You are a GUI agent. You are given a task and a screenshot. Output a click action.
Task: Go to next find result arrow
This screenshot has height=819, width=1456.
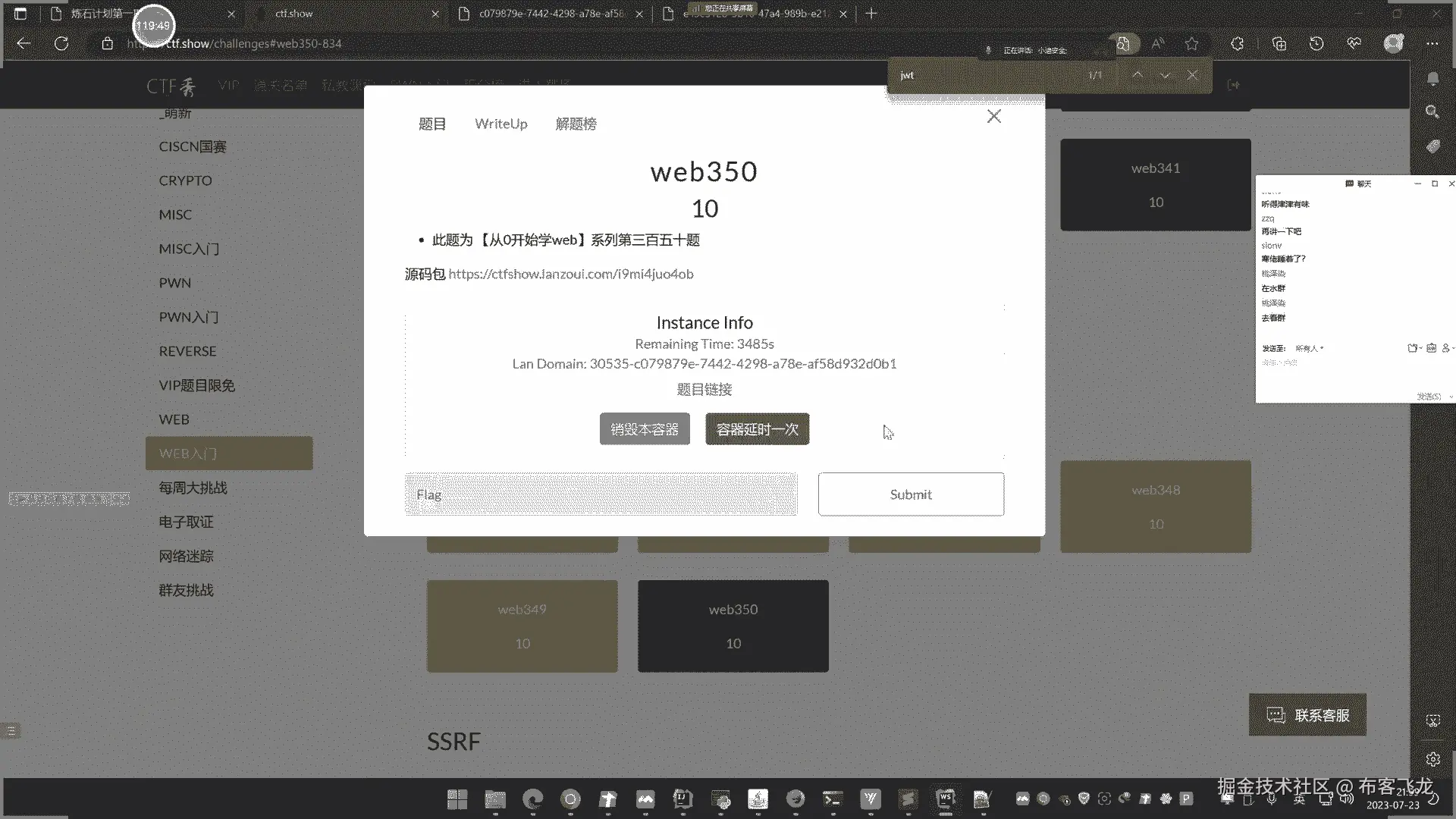tap(1165, 75)
